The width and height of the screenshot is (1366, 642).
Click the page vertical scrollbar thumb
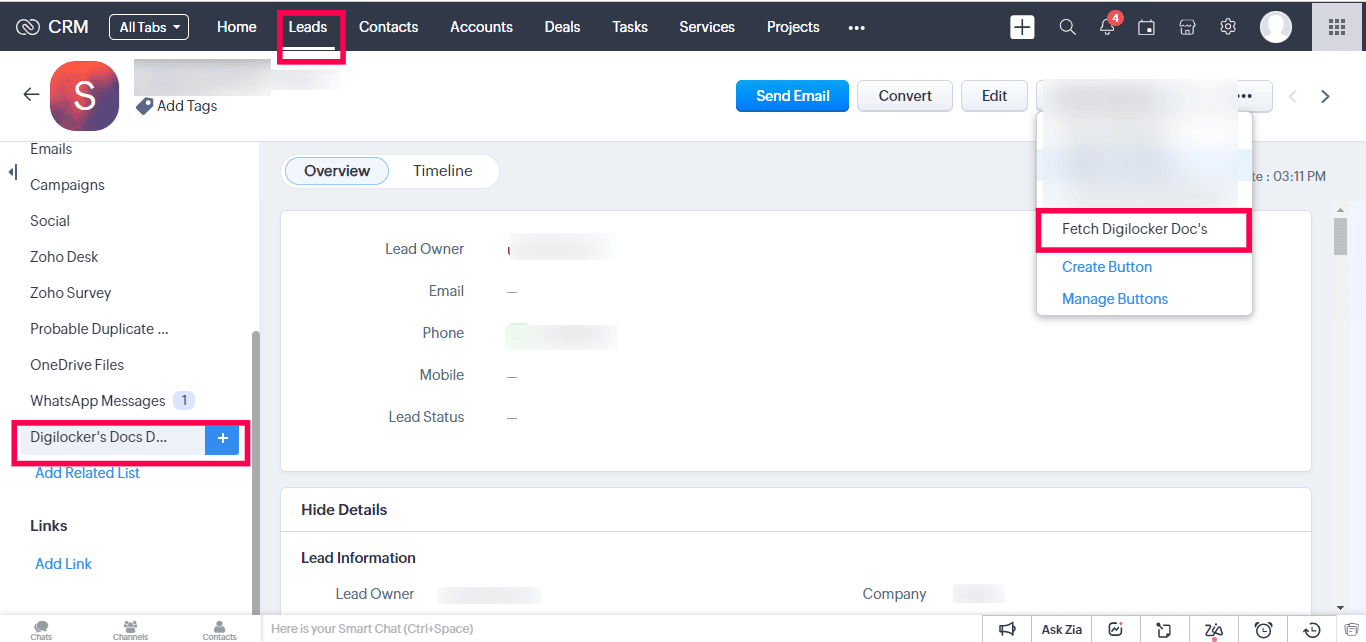1340,236
